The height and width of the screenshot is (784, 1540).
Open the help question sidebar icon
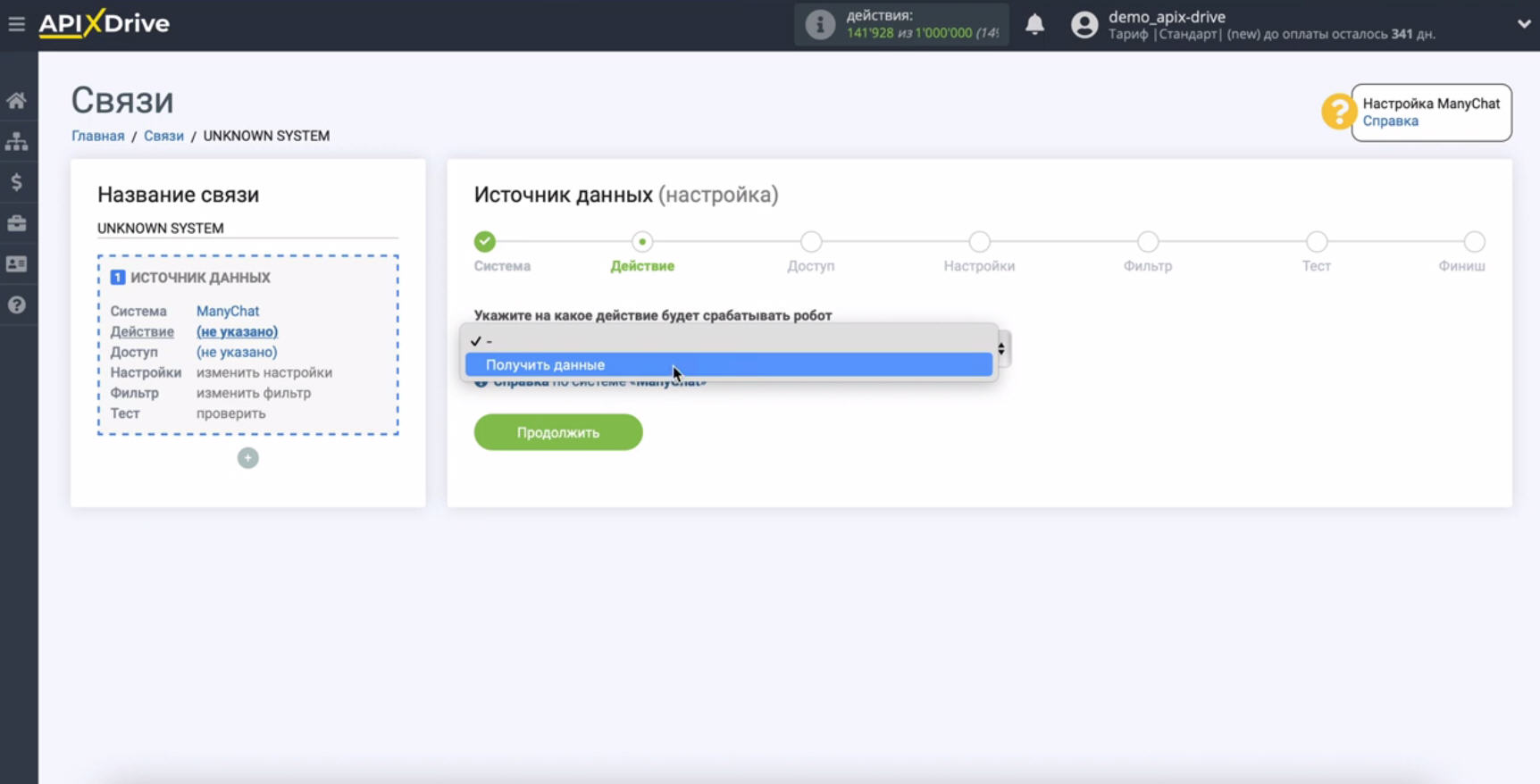pyautogui.click(x=16, y=305)
